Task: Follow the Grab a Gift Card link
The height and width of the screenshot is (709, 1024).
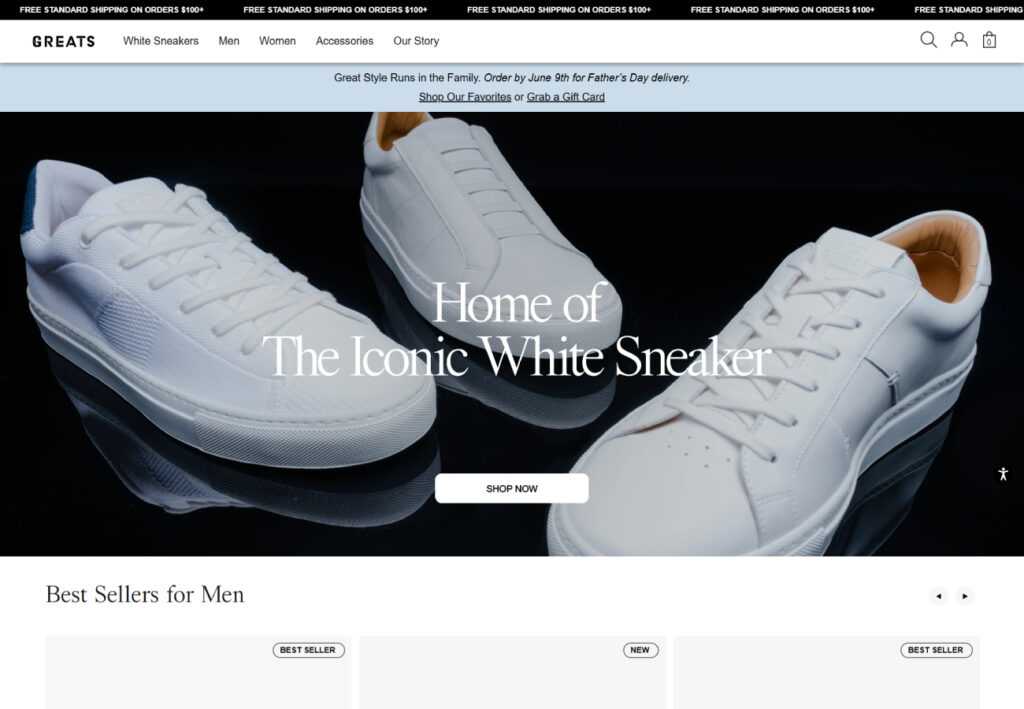Action: click(x=566, y=97)
